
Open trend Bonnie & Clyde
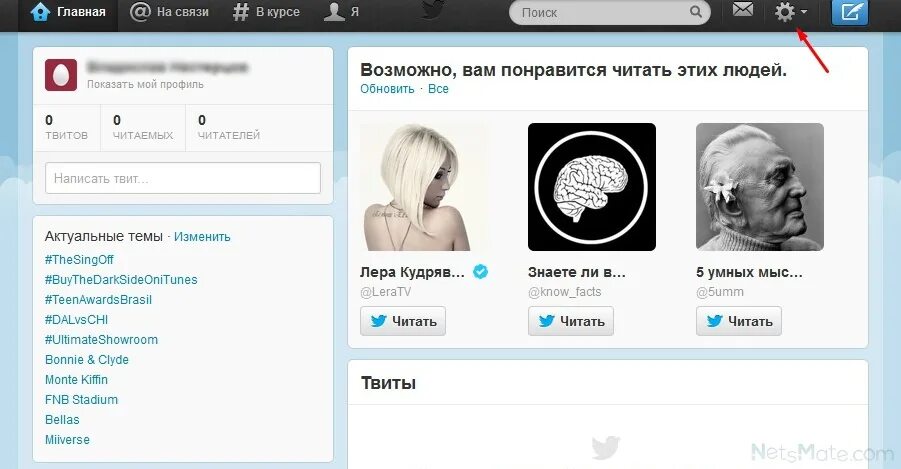[87, 360]
